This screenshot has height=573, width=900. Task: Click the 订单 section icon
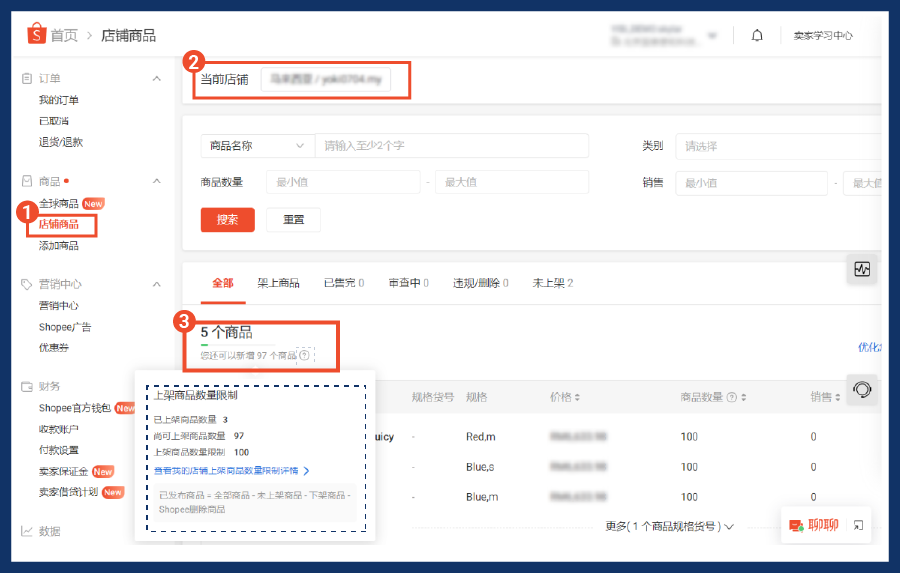(26, 78)
